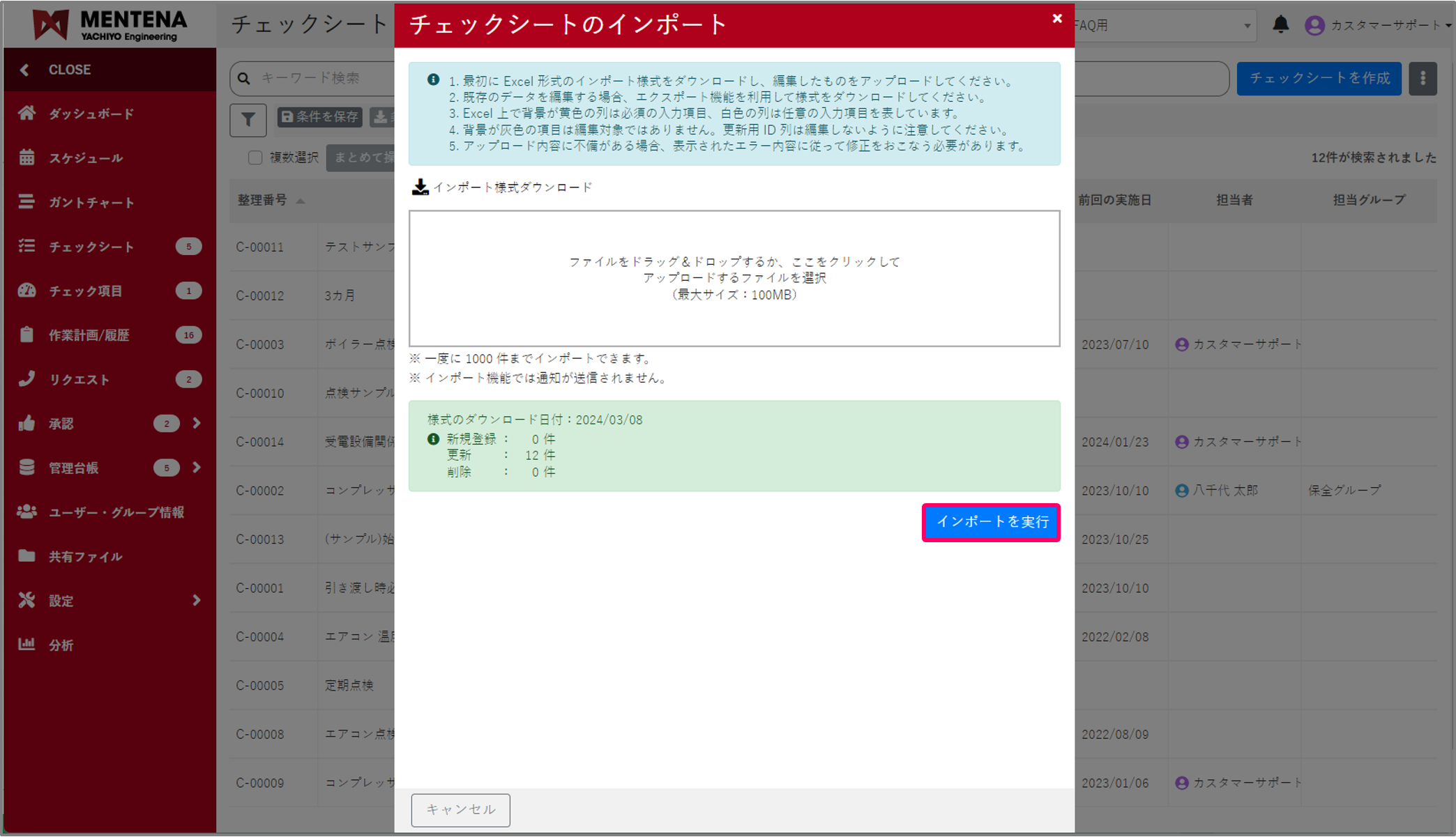
Task: Open 作業計画/履歴 from the sidebar
Action: [x=26, y=335]
